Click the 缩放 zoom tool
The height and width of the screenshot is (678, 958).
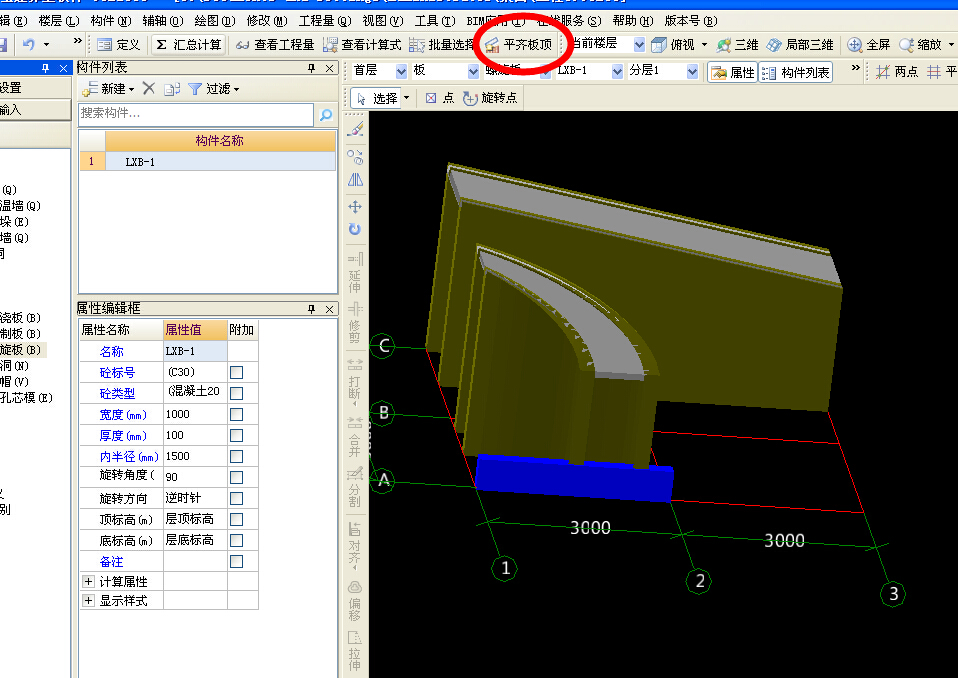tap(920, 45)
